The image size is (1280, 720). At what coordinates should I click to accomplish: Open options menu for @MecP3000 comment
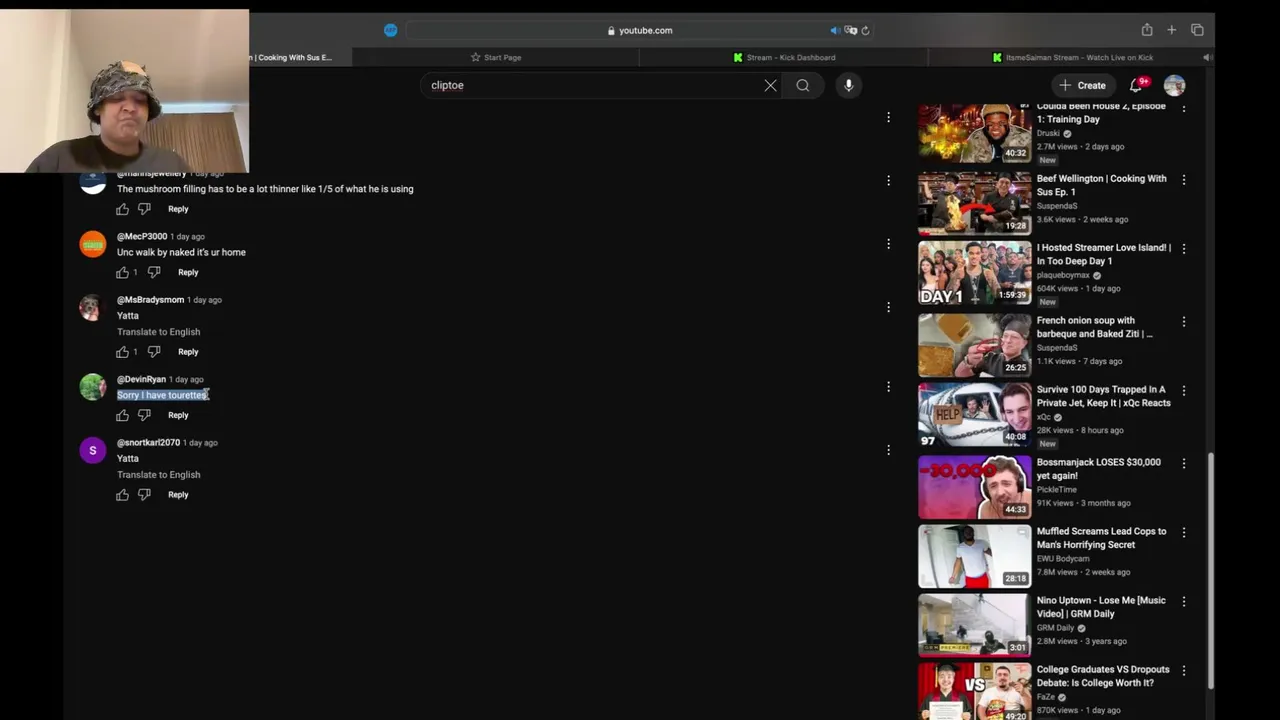tap(888, 244)
